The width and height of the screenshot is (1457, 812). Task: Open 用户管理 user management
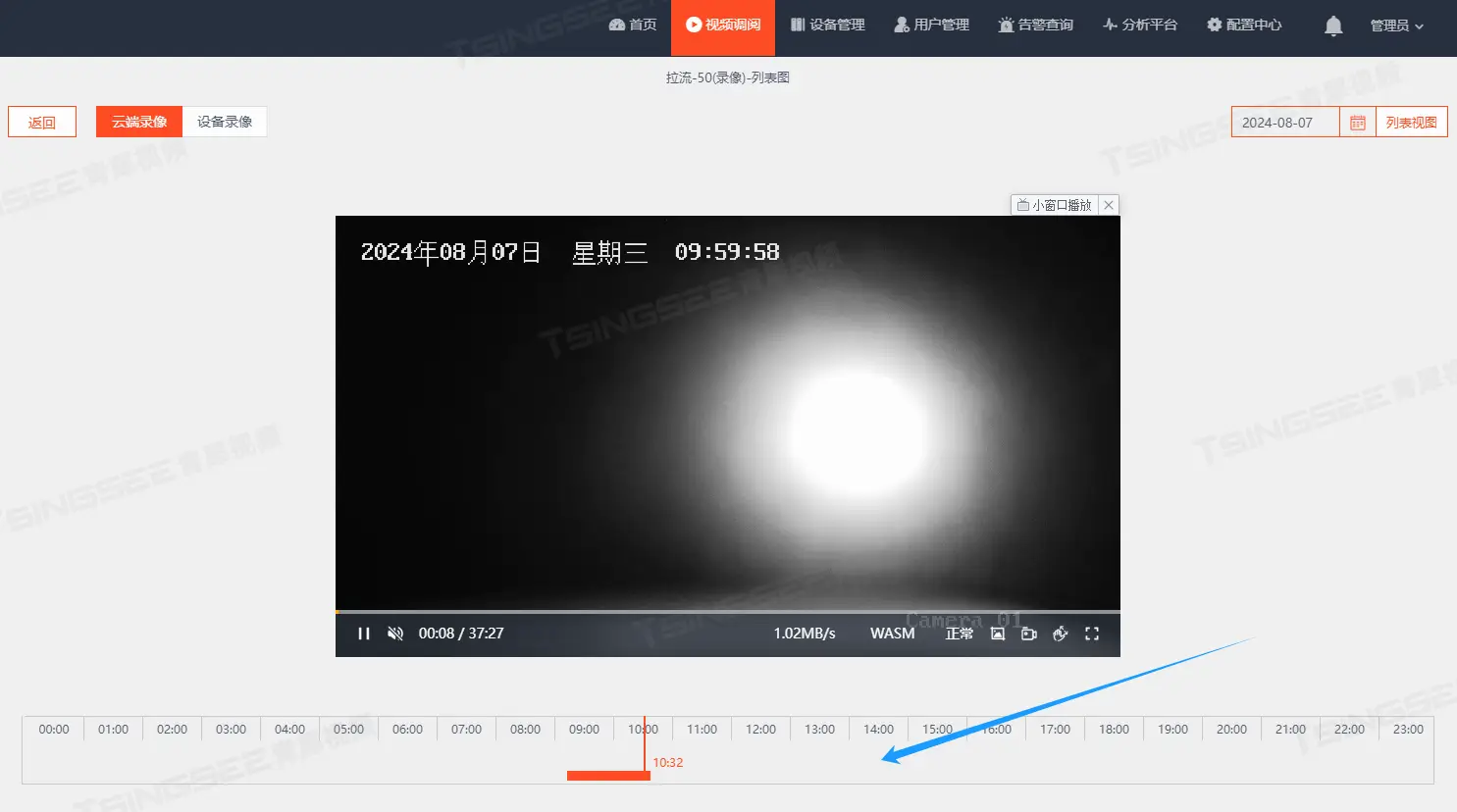point(932,25)
